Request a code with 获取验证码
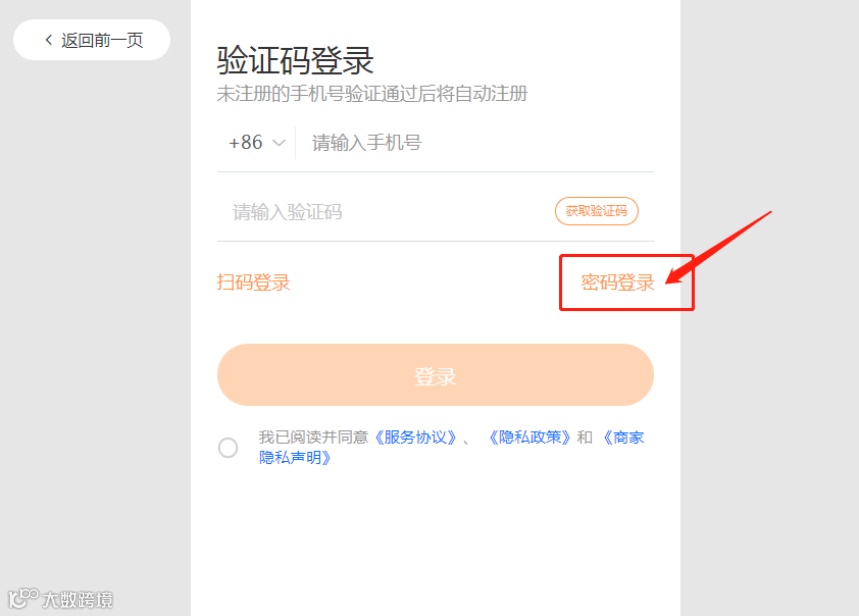This screenshot has height=616, width=859. (x=597, y=211)
